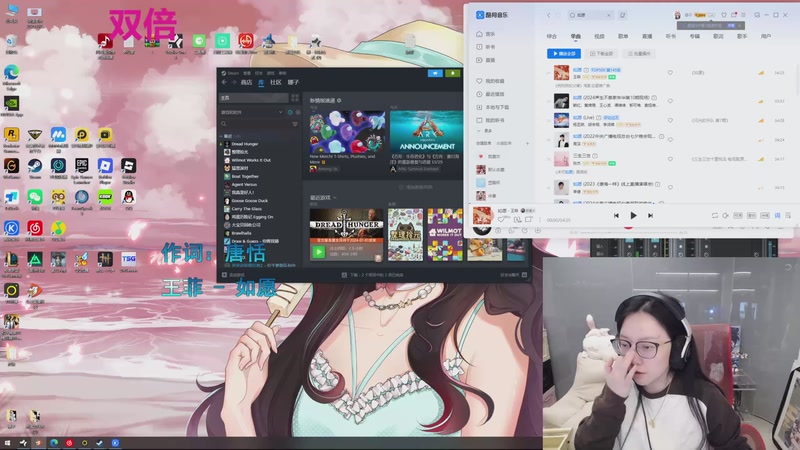Click the Steam back arrow
This screenshot has width=800, height=450.
coord(224,82)
